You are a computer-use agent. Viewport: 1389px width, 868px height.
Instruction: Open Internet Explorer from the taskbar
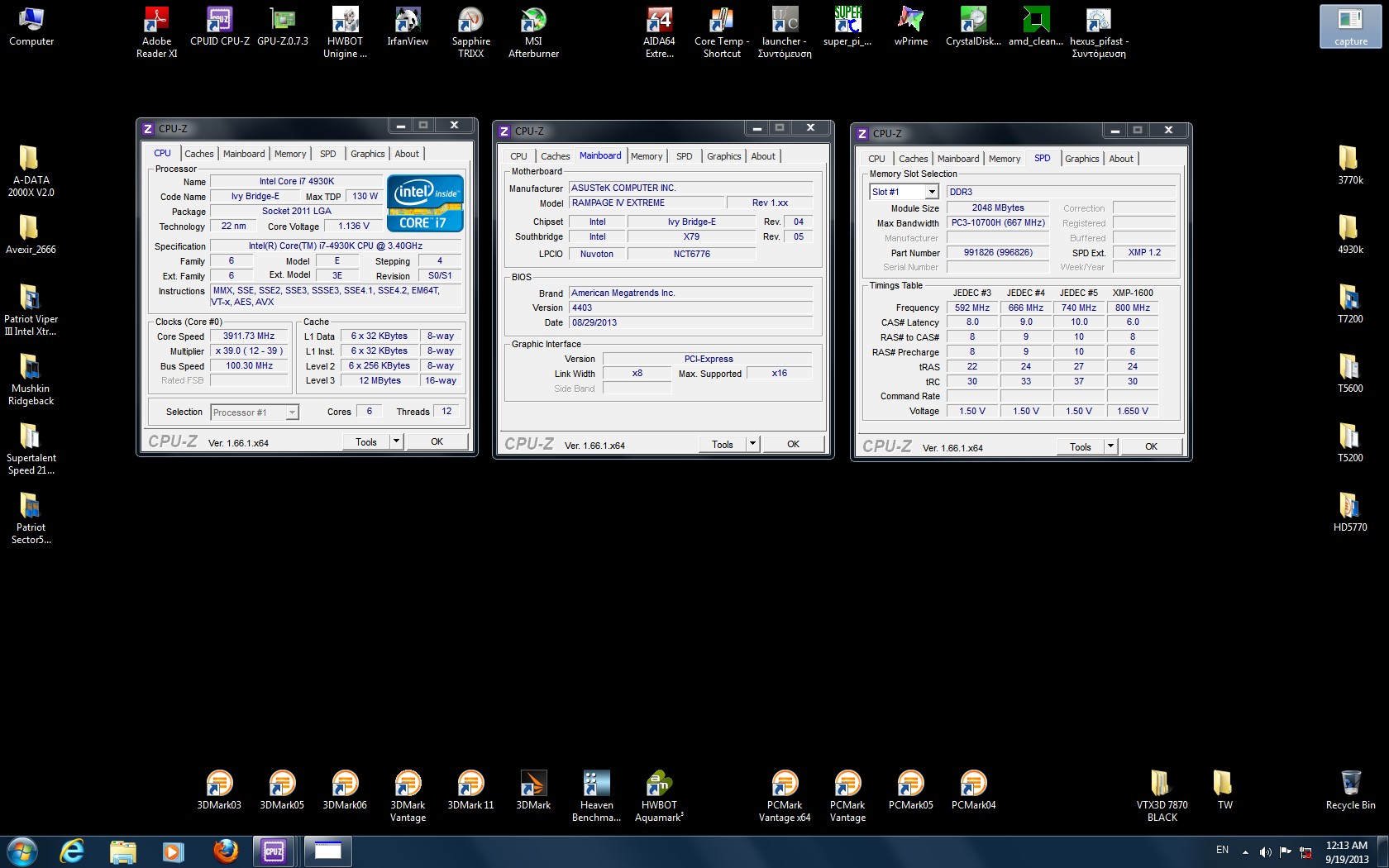pos(73,851)
